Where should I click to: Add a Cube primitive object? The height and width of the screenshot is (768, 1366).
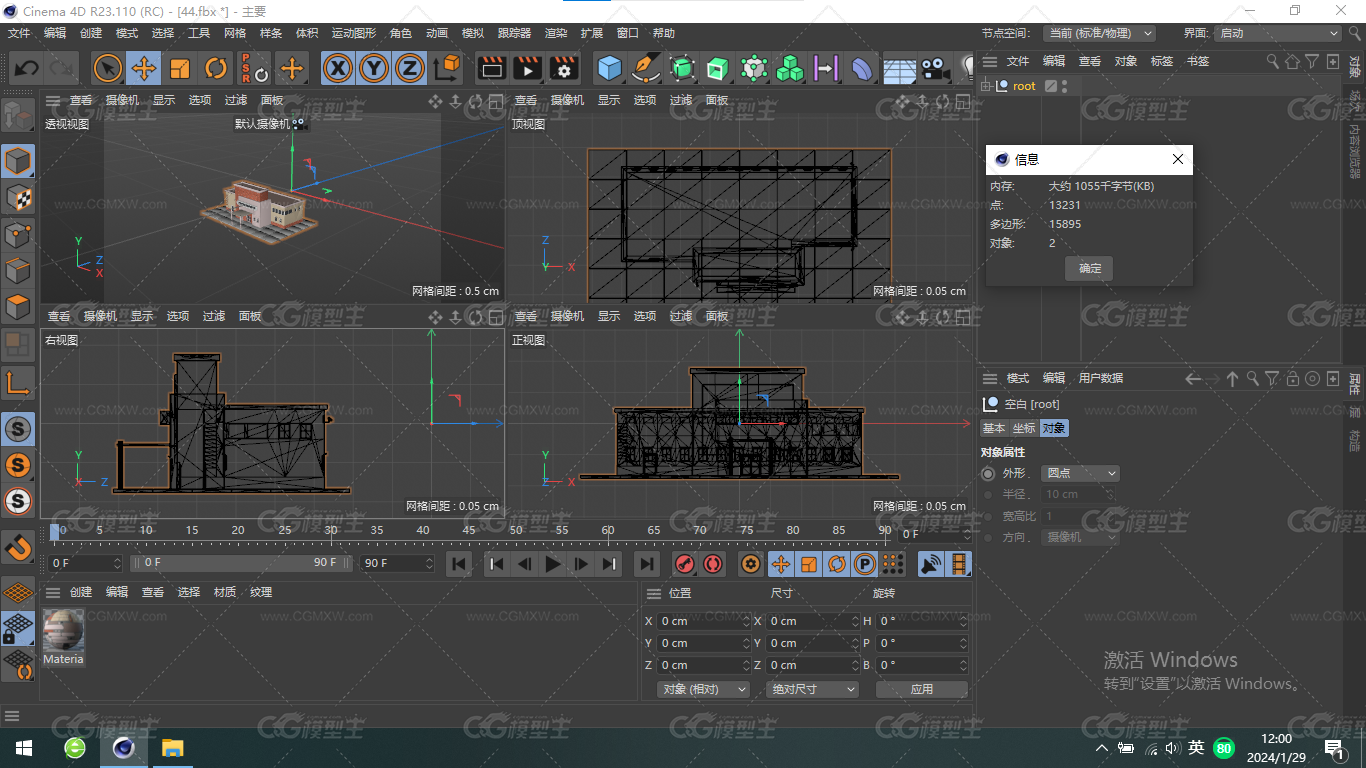tap(609, 68)
